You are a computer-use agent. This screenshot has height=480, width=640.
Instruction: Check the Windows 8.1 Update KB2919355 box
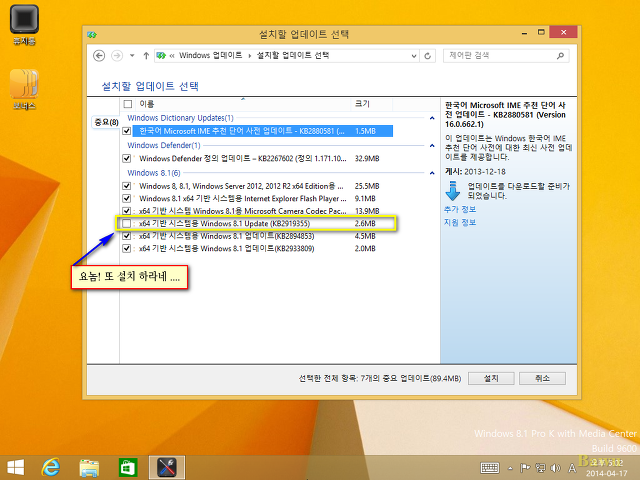tap(127, 224)
